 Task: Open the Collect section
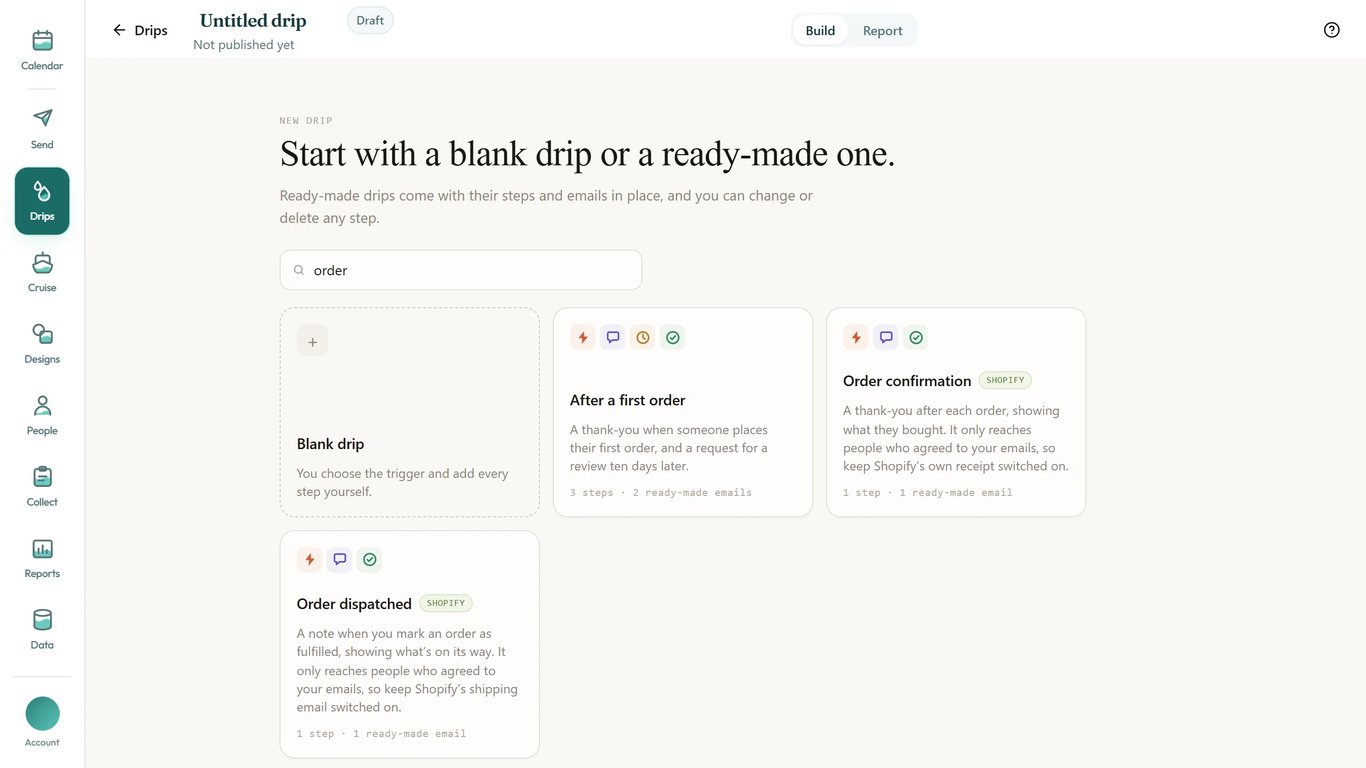[42, 487]
